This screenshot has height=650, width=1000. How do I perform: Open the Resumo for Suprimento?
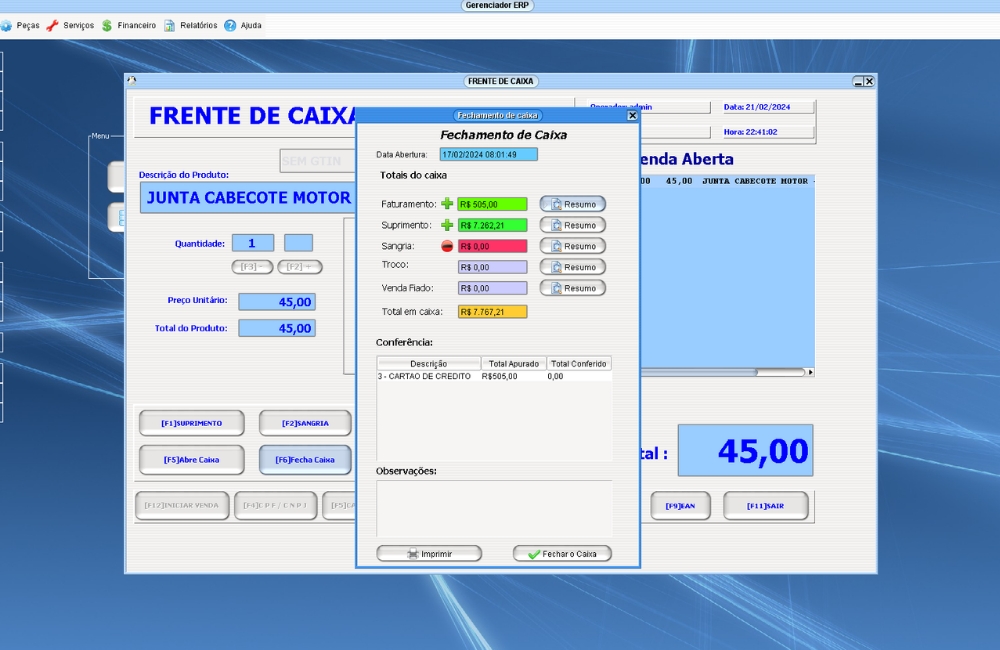pos(573,225)
